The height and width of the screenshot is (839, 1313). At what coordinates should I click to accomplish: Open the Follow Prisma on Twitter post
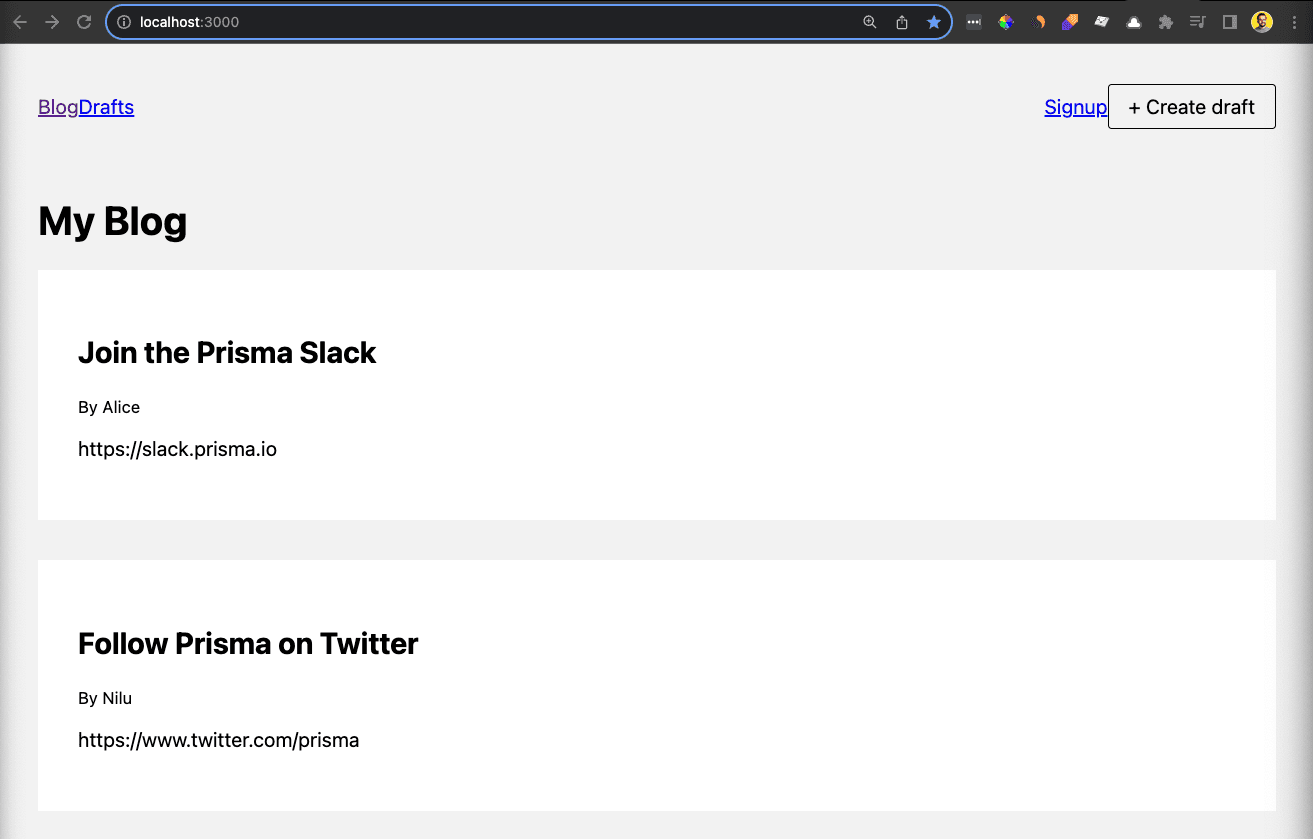click(248, 644)
